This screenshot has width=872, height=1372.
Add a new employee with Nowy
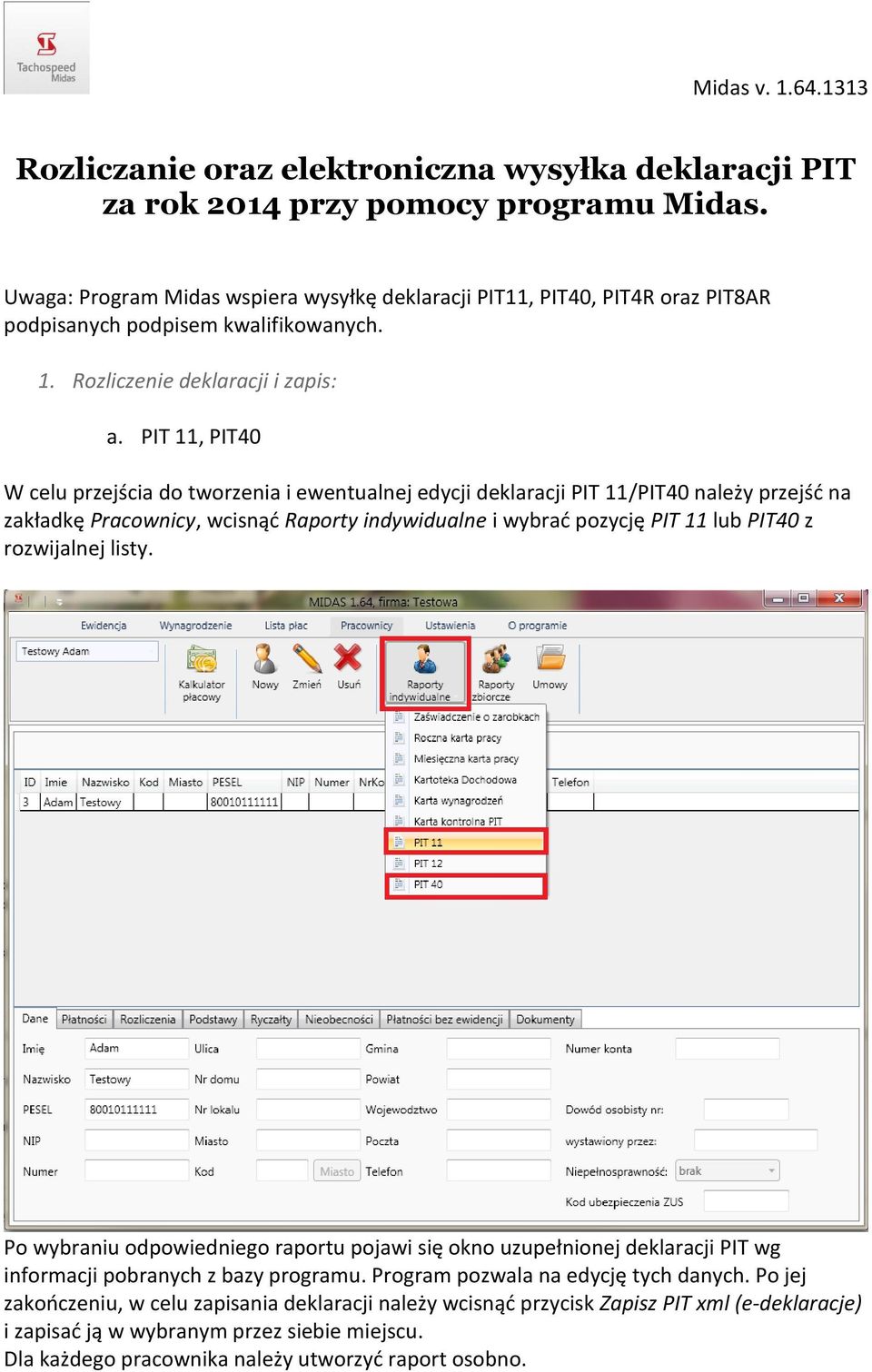(265, 667)
